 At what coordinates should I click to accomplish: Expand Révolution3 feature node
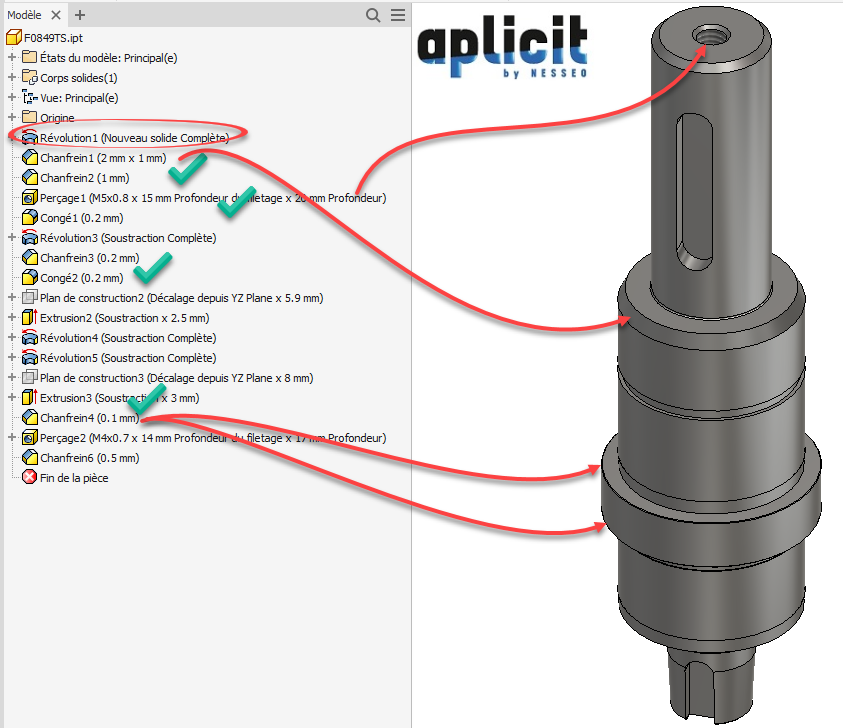click(x=12, y=237)
